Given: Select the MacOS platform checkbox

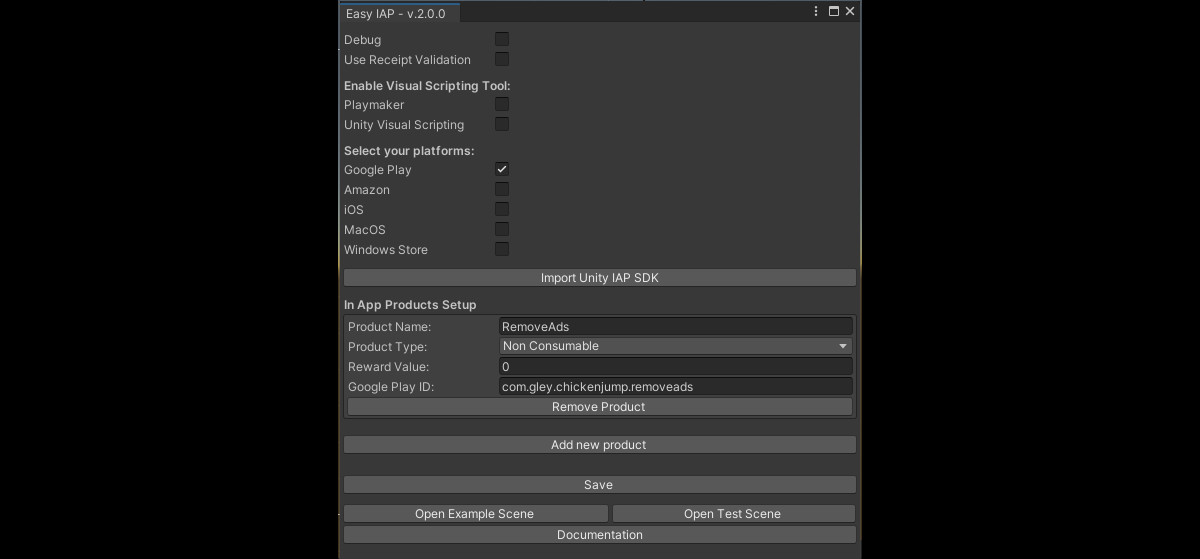Looking at the screenshot, I should point(502,229).
